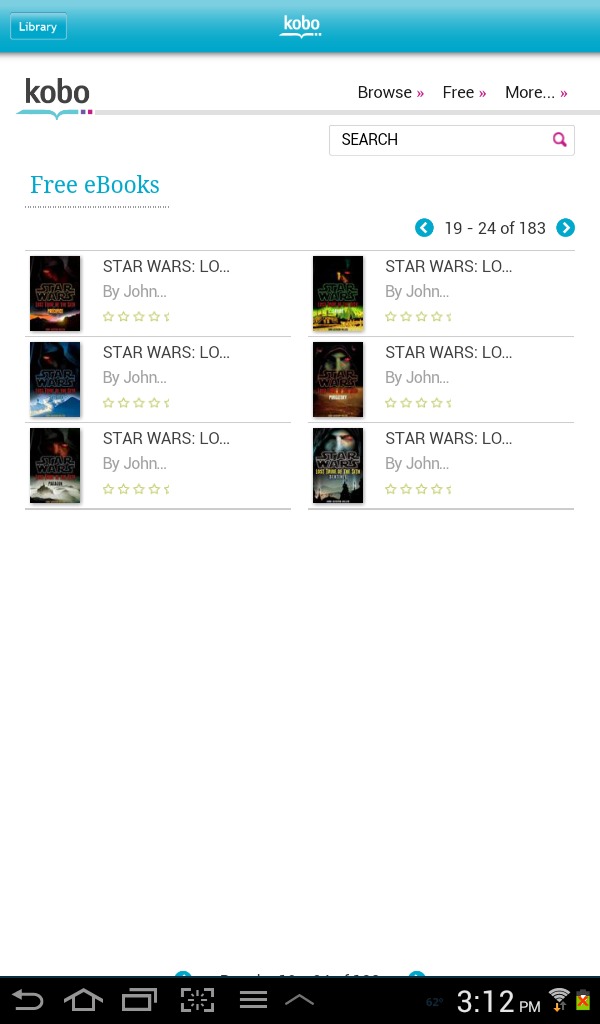Open the Browse menu
Image resolution: width=600 pixels, height=1024 pixels.
tap(390, 93)
